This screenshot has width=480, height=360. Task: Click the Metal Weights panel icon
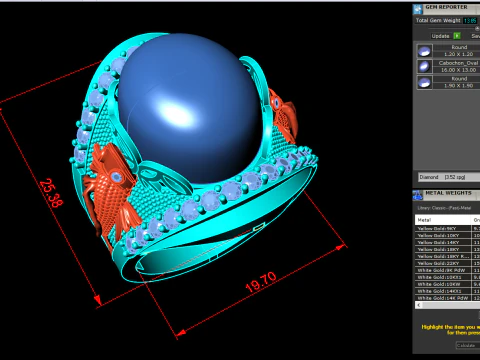click(x=418, y=195)
